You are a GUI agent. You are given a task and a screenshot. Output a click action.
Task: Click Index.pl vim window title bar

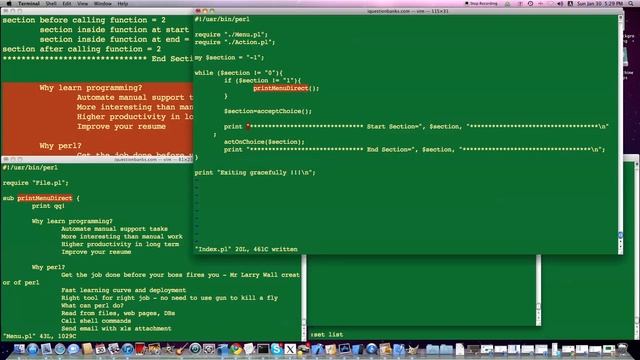point(407,11)
